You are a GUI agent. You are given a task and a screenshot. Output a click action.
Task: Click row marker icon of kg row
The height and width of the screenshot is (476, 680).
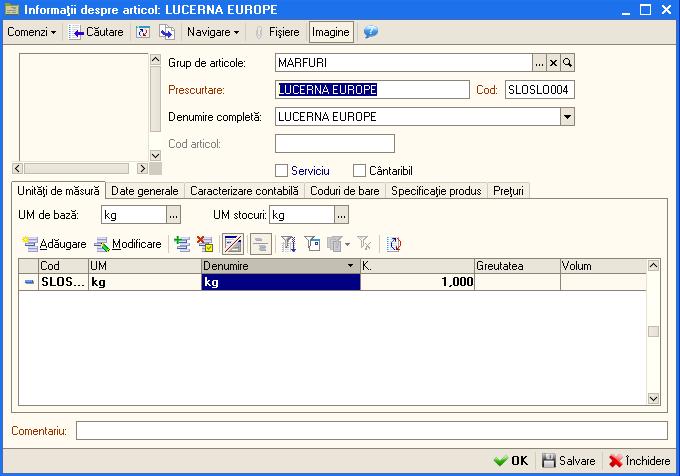(x=29, y=282)
